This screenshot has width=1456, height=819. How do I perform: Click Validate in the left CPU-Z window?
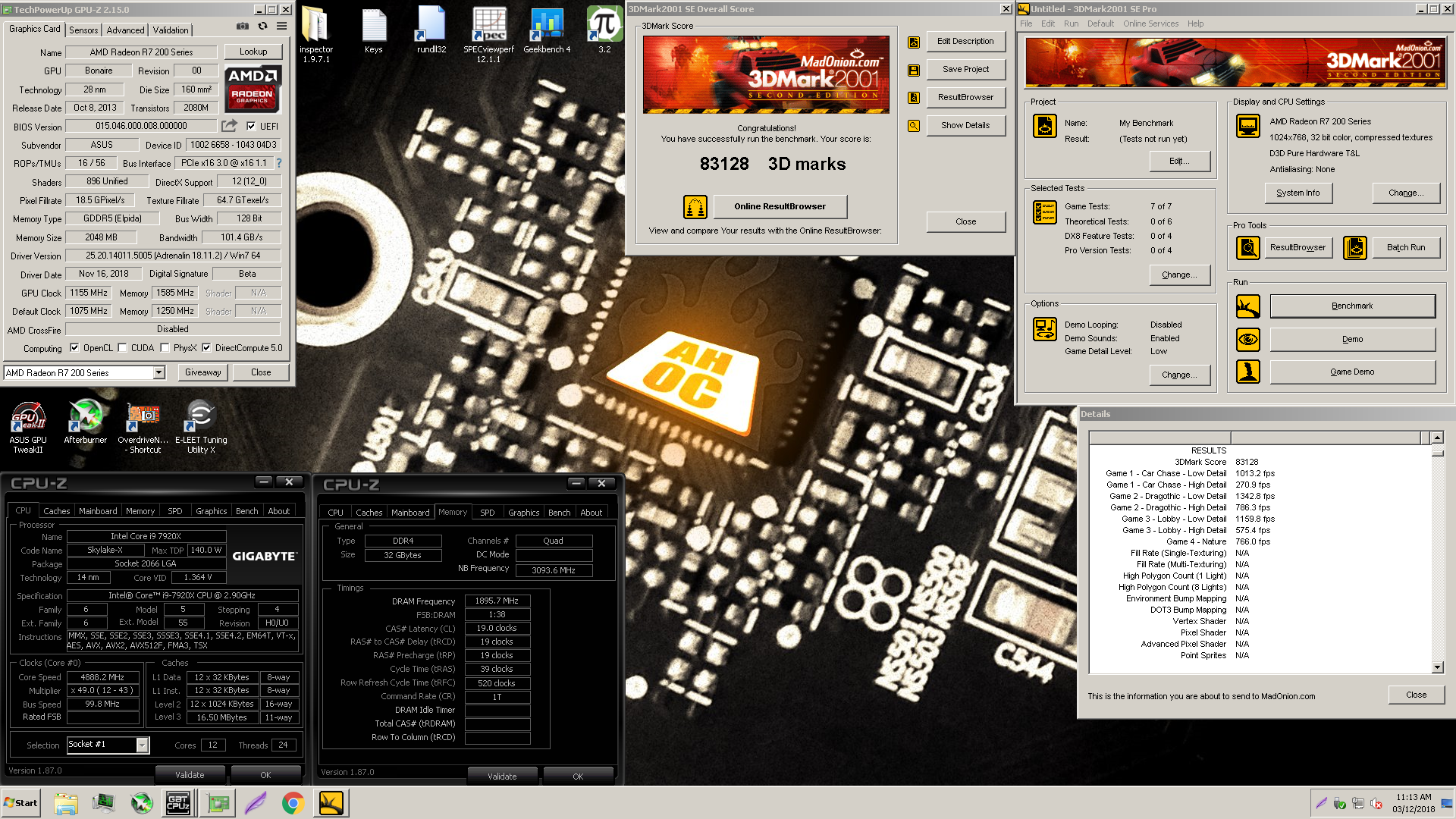[x=190, y=775]
